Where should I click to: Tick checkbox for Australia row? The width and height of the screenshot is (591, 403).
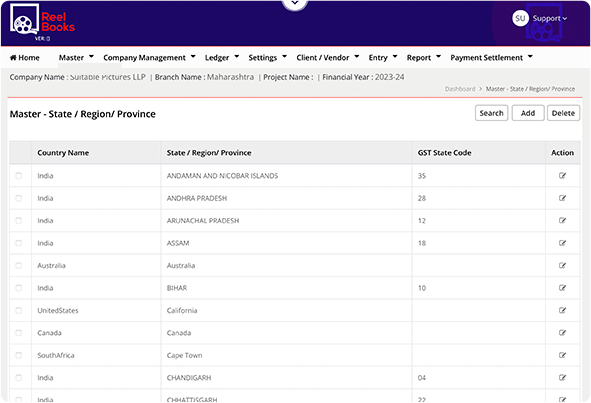tap(18, 265)
